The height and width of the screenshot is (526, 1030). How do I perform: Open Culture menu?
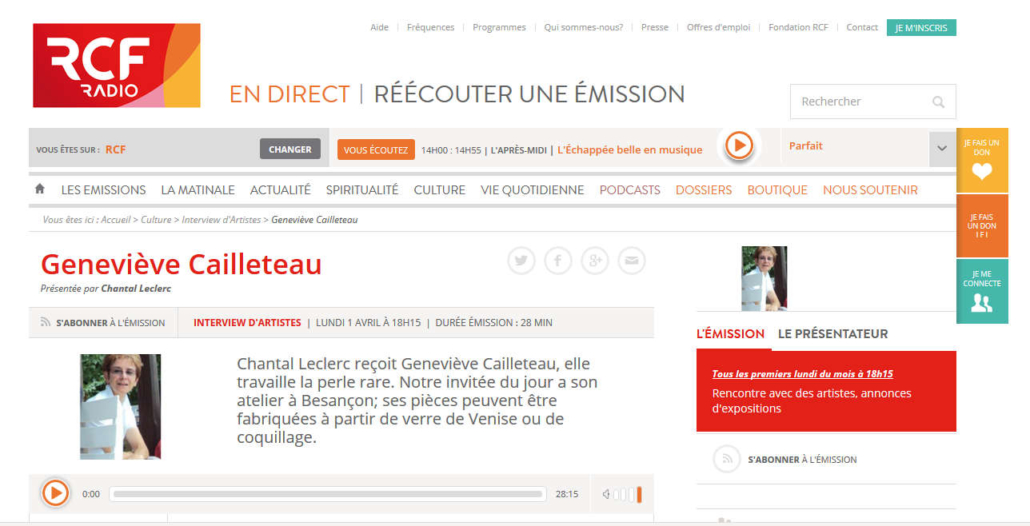439,190
